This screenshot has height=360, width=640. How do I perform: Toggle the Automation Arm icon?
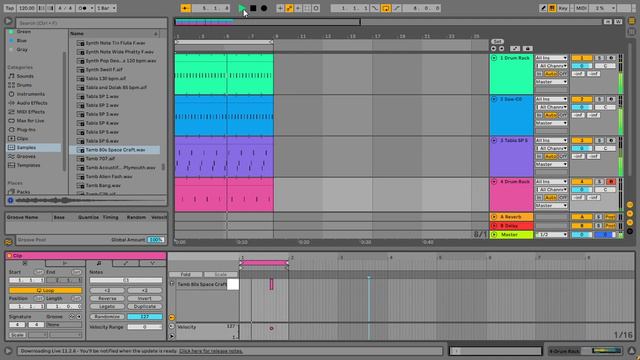pyautogui.click(x=289, y=8)
